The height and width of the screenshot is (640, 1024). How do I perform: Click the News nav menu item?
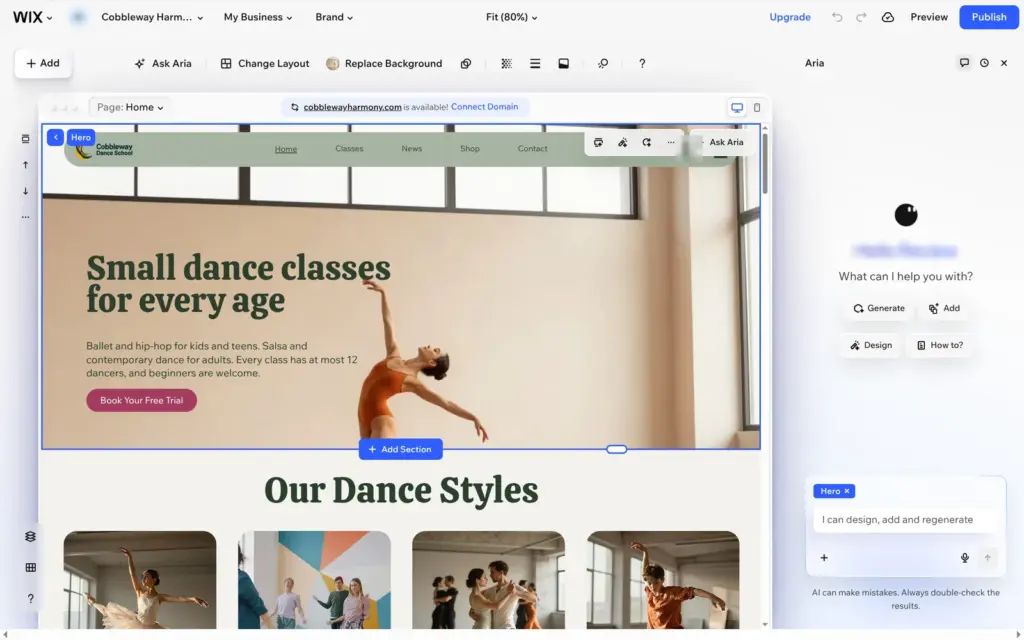(411, 148)
